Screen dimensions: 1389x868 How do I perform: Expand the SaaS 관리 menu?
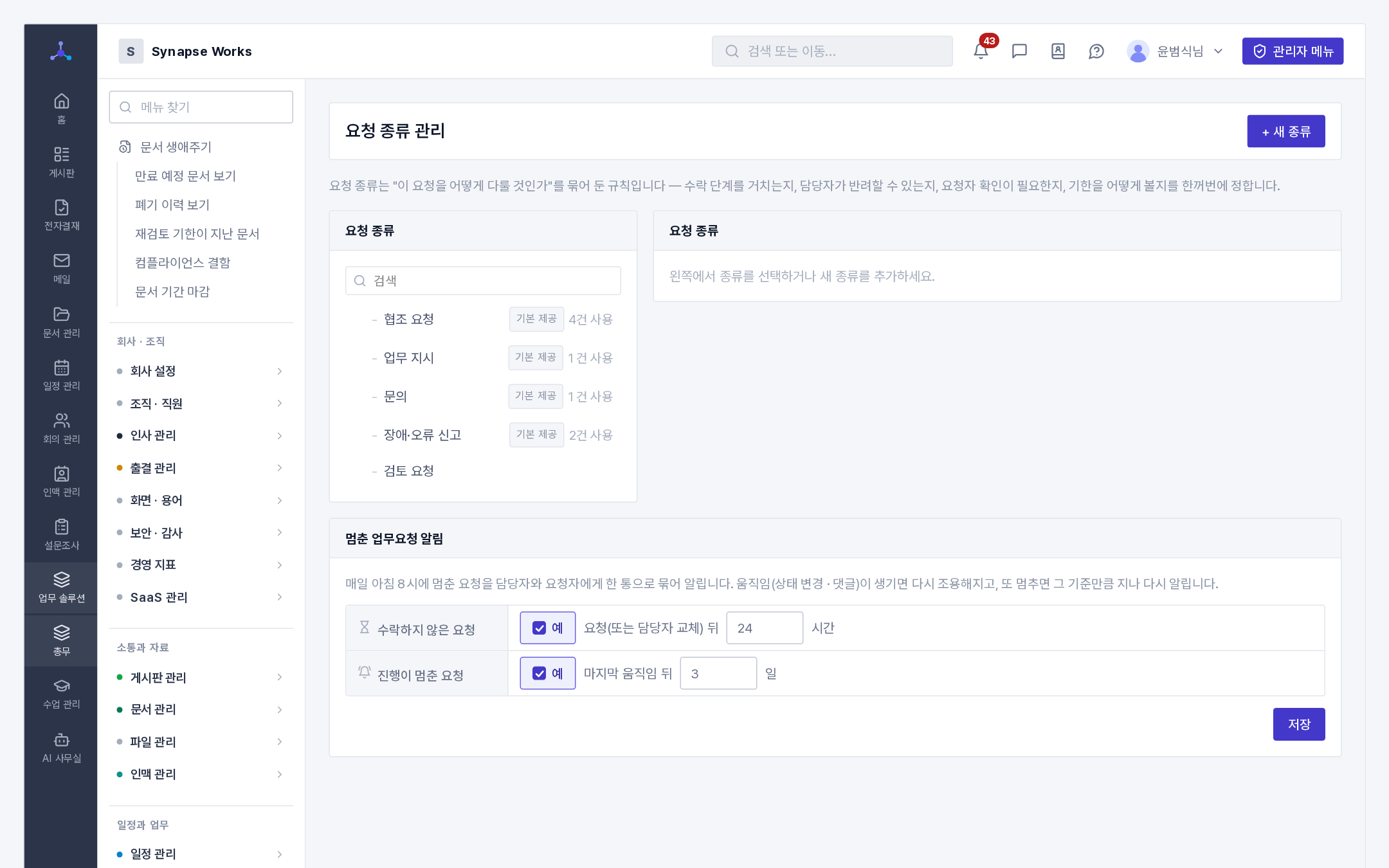[x=201, y=597]
